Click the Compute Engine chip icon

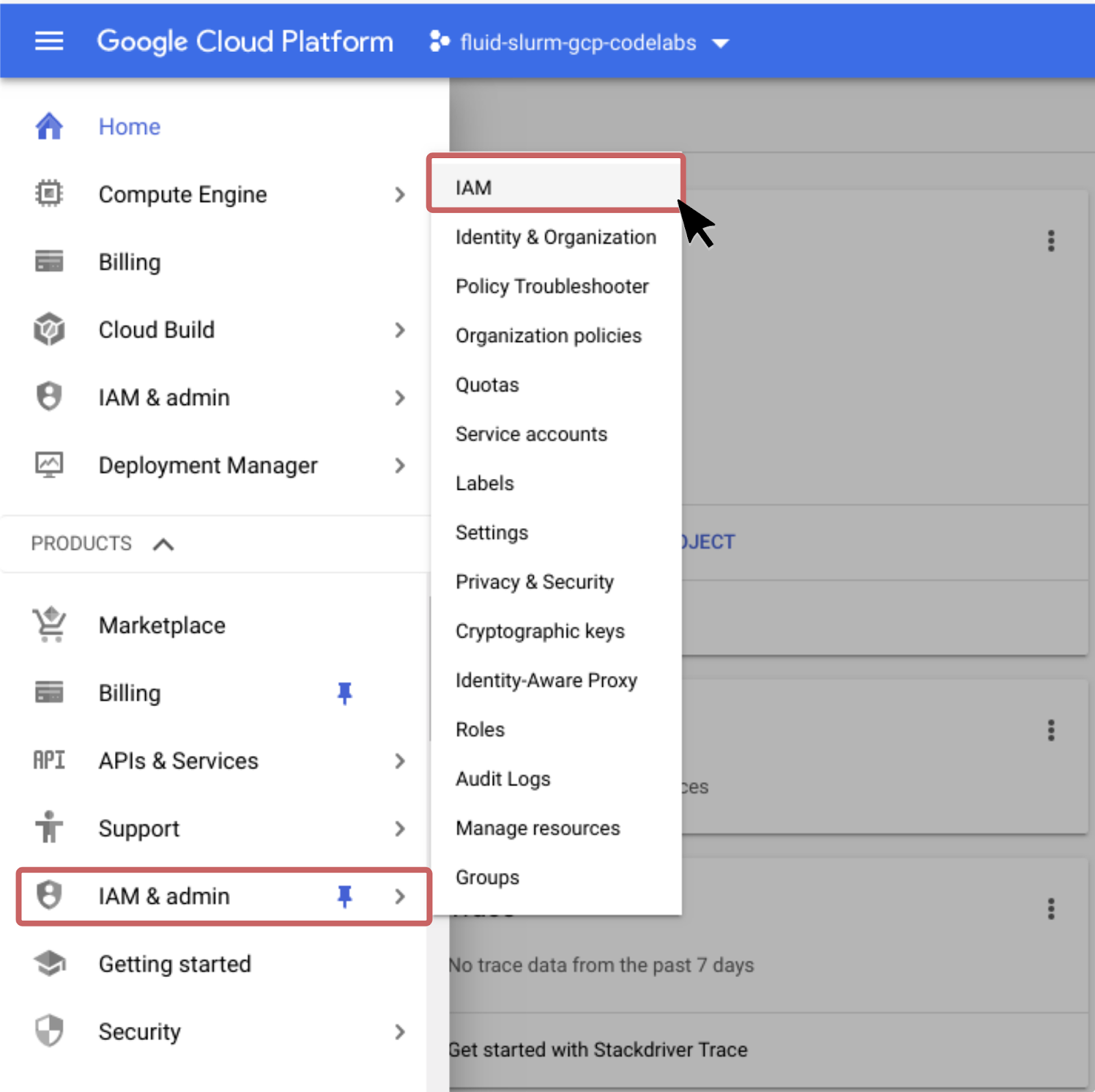(49, 194)
